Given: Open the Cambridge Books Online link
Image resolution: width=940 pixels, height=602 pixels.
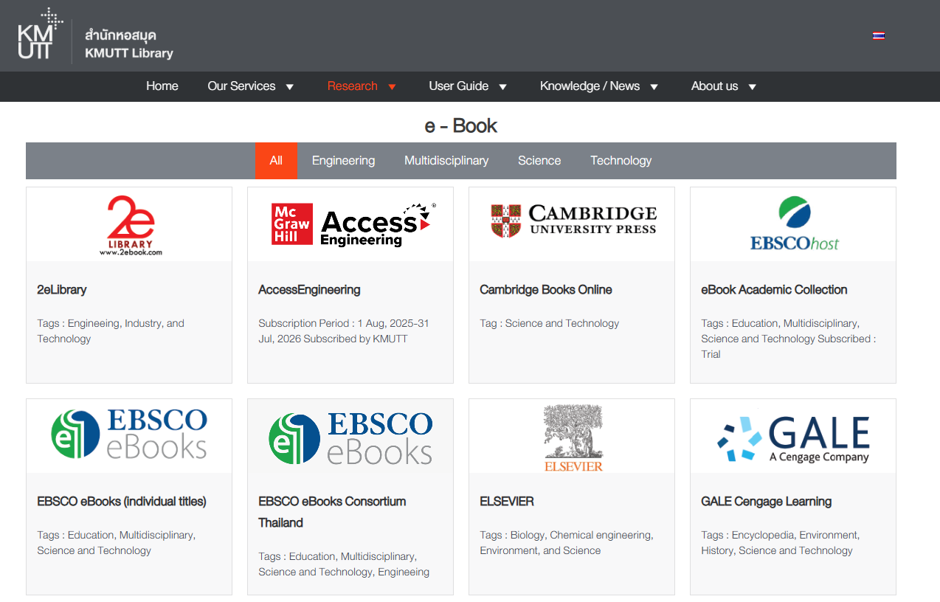Looking at the screenshot, I should click(x=546, y=290).
